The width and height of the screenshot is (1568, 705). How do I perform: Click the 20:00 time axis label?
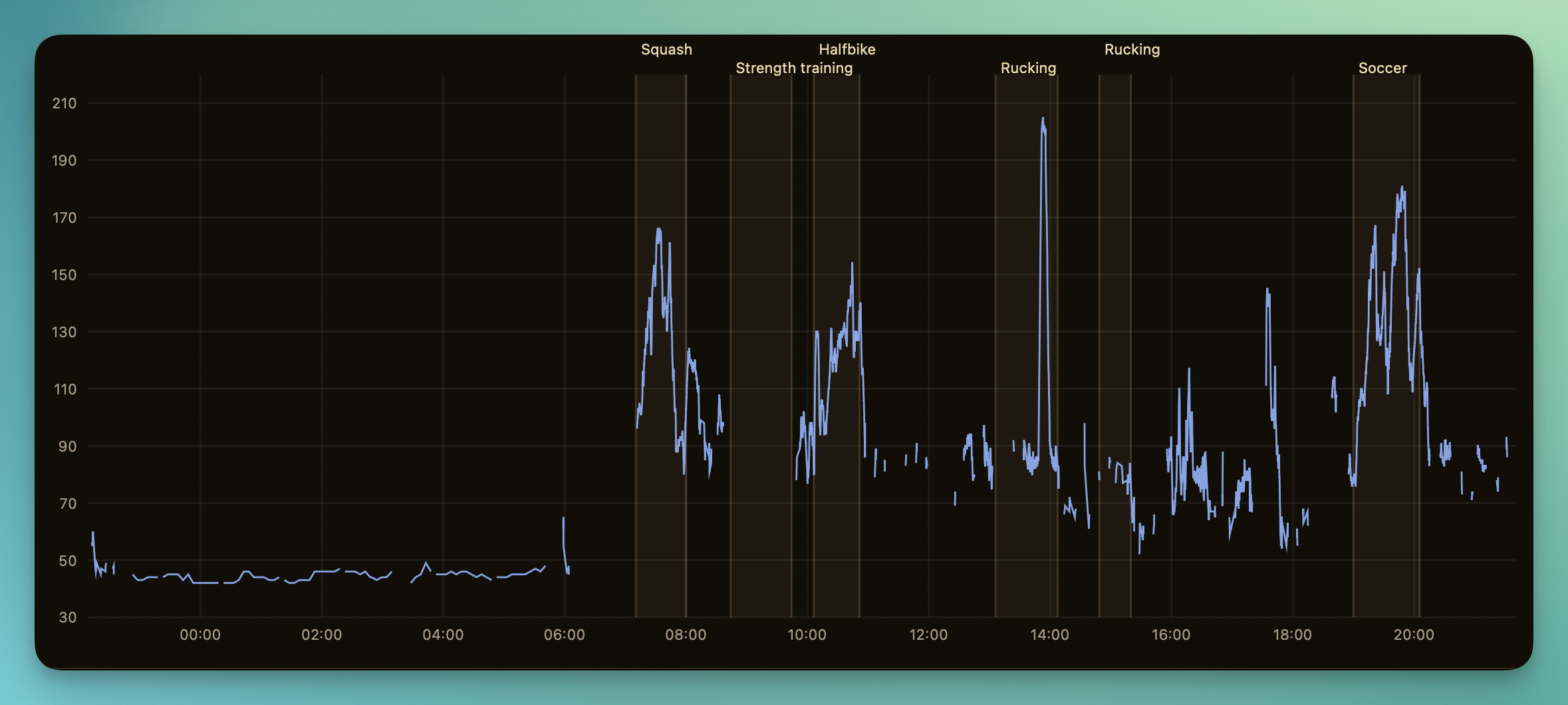tap(1414, 634)
